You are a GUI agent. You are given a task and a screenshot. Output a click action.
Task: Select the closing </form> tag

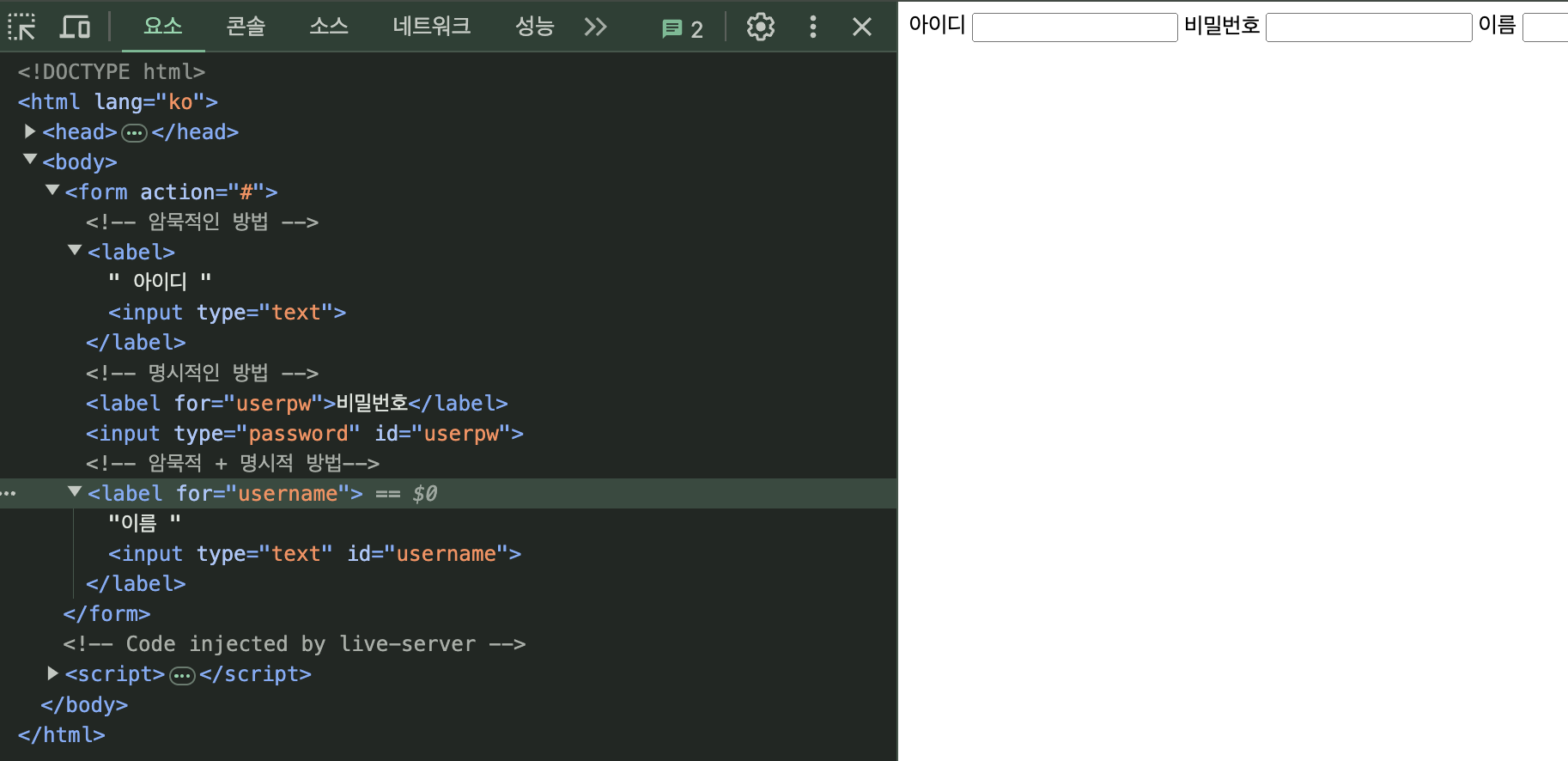[106, 613]
